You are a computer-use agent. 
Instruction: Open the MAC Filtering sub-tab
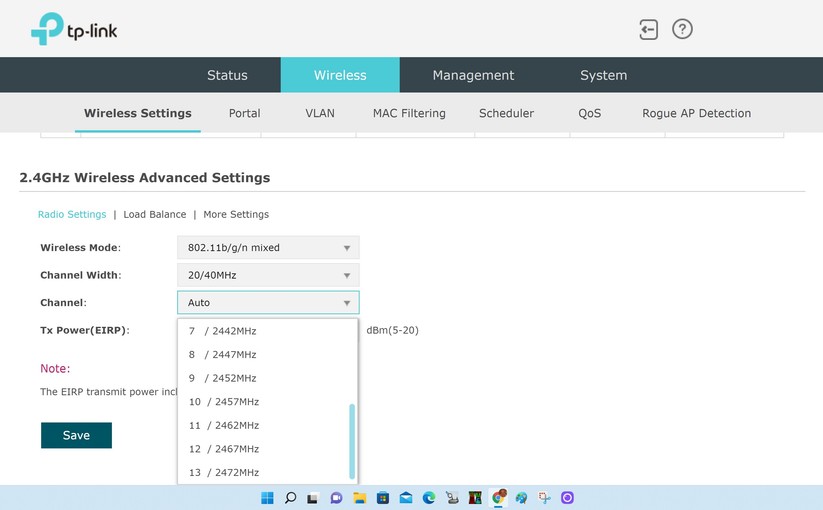[x=409, y=114]
